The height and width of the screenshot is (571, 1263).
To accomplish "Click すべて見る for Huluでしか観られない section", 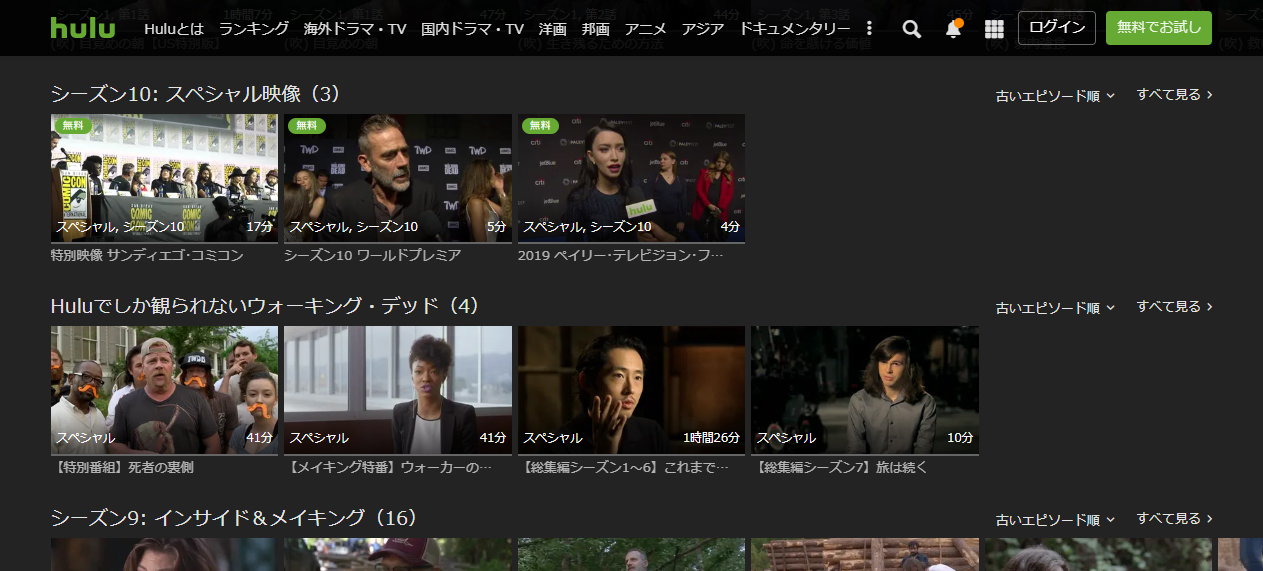I will click(1175, 307).
